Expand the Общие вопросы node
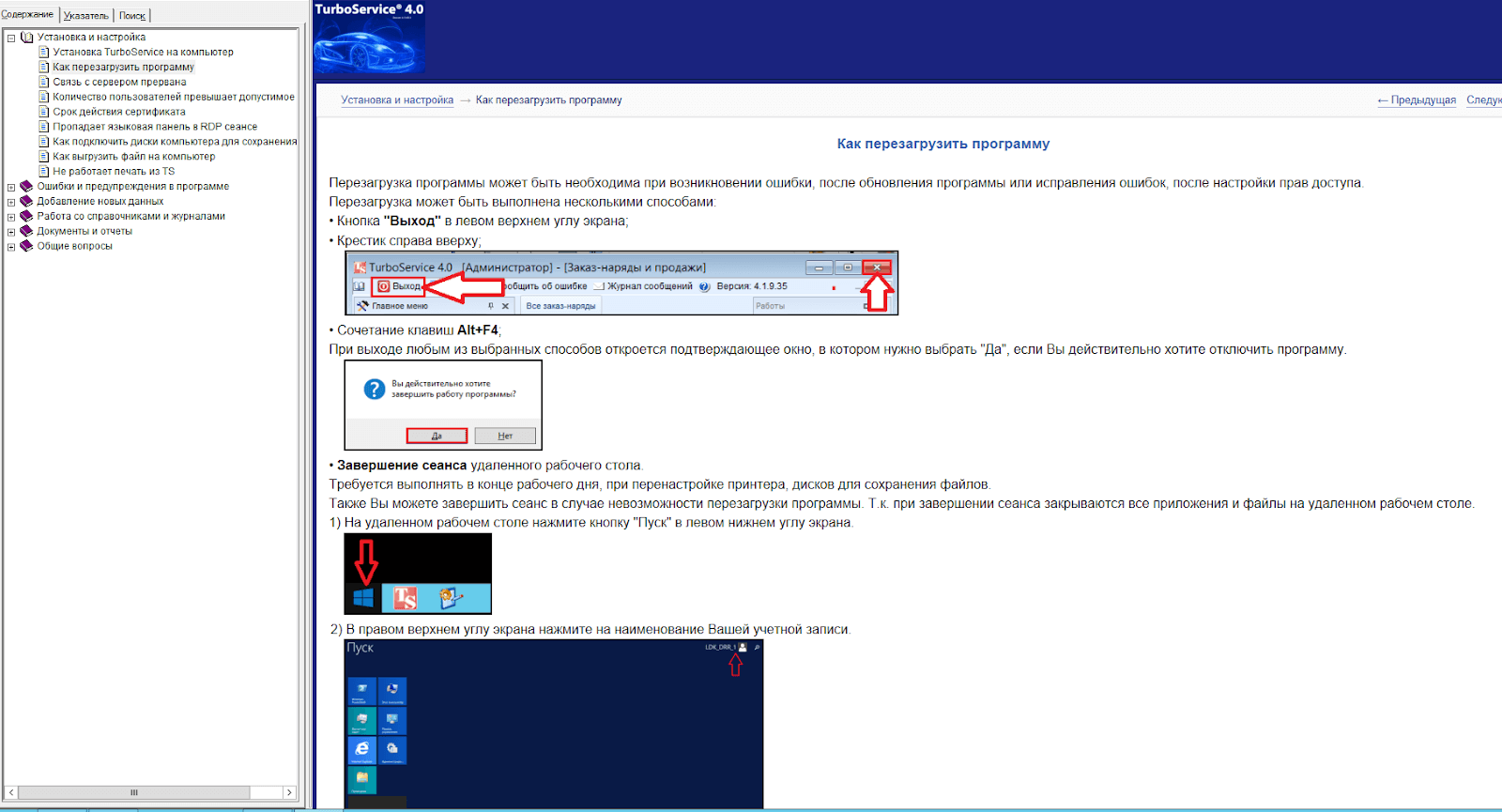 [x=11, y=247]
